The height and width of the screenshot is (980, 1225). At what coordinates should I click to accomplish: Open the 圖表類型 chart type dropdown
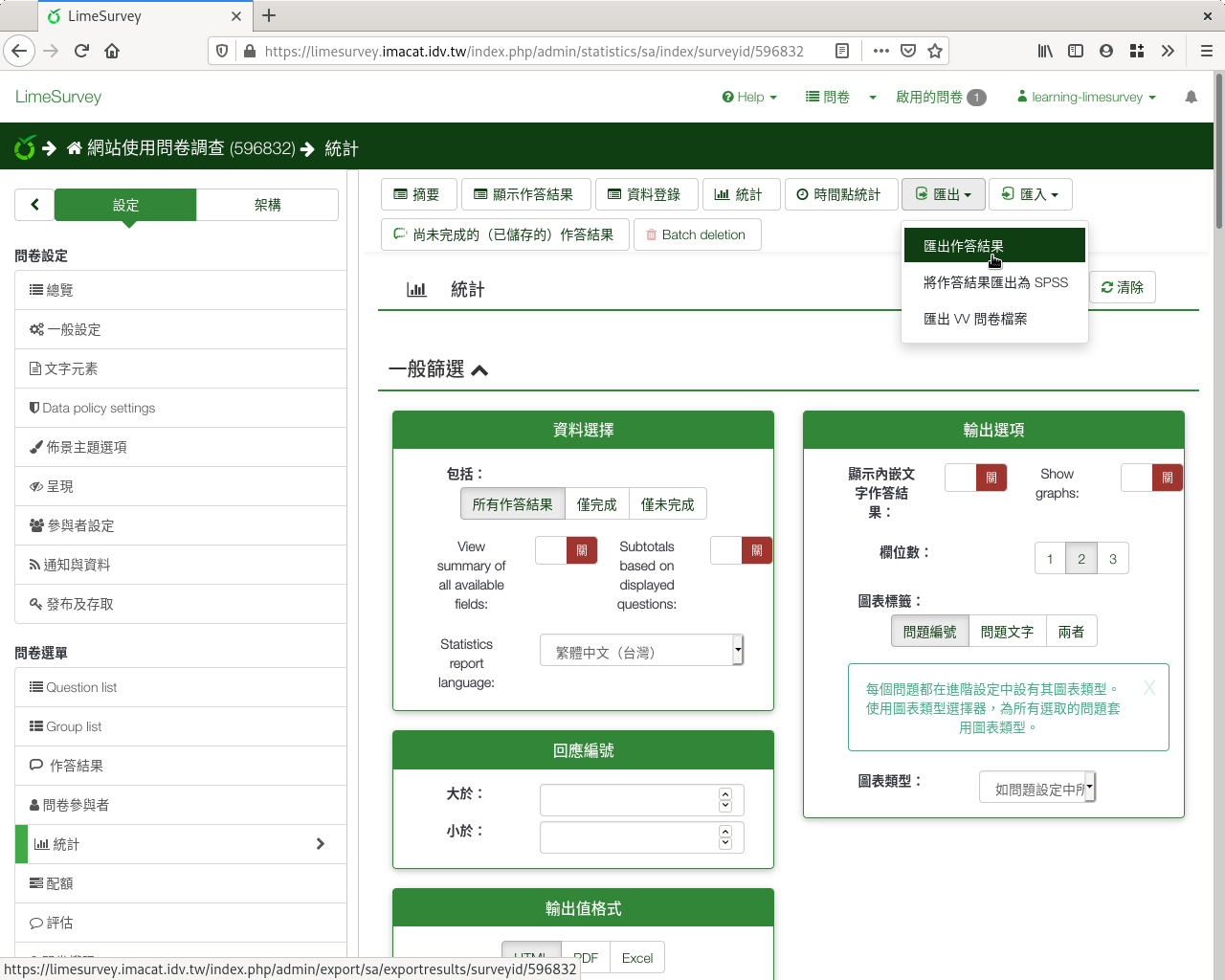[1037, 788]
